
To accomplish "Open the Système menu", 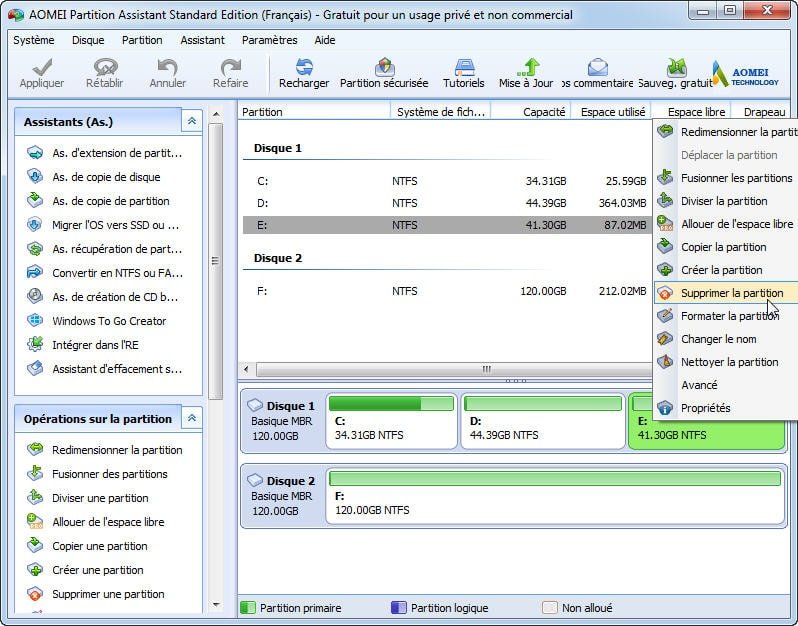I will (x=34, y=40).
